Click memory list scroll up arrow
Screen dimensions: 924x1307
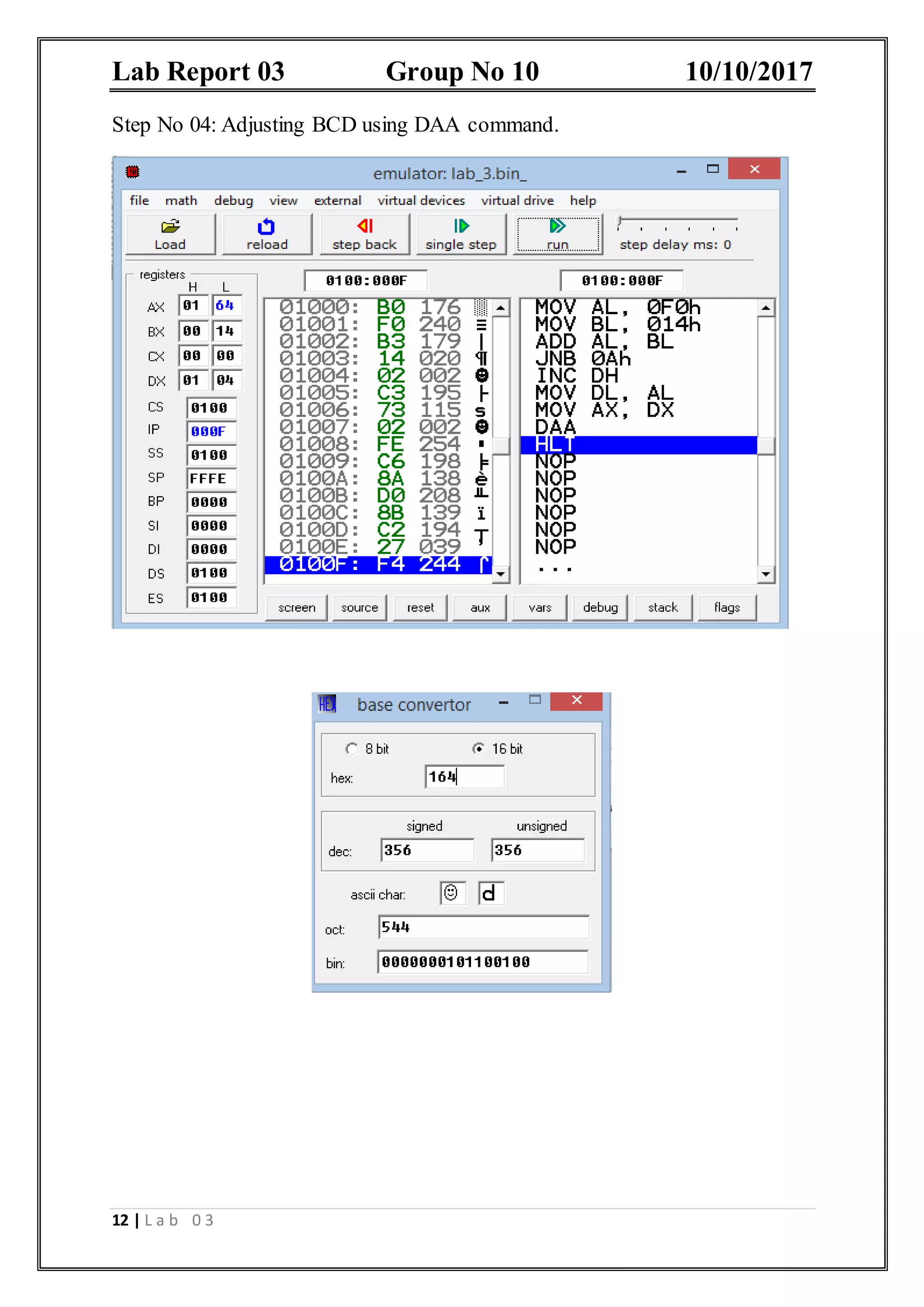coord(501,308)
